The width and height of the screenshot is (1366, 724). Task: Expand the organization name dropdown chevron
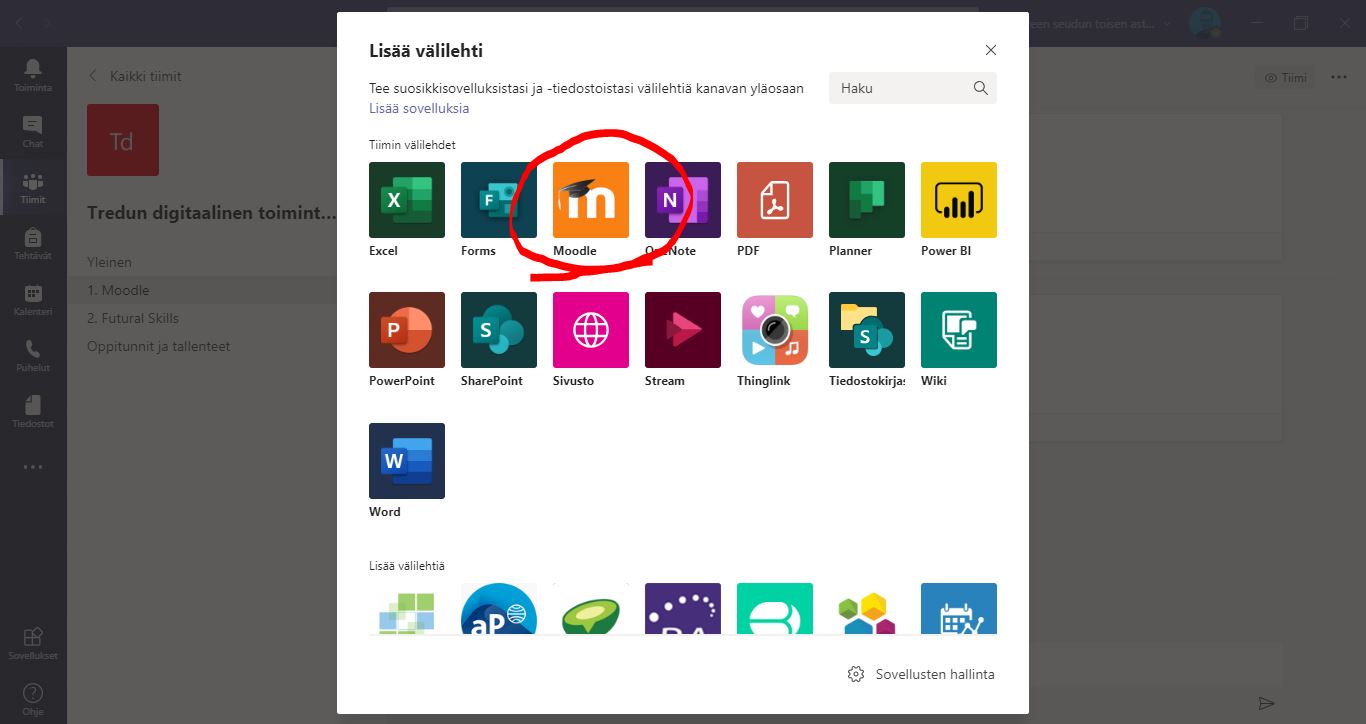(1166, 23)
